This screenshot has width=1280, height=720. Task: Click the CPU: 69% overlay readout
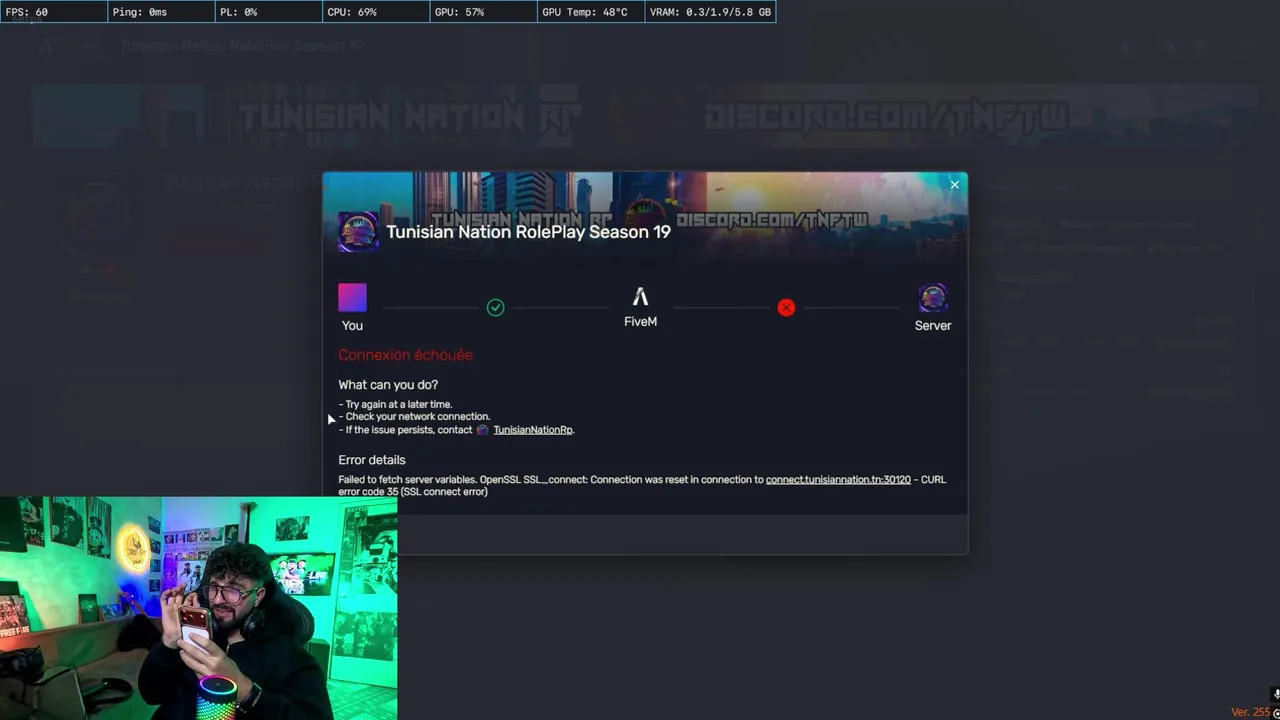376,12
